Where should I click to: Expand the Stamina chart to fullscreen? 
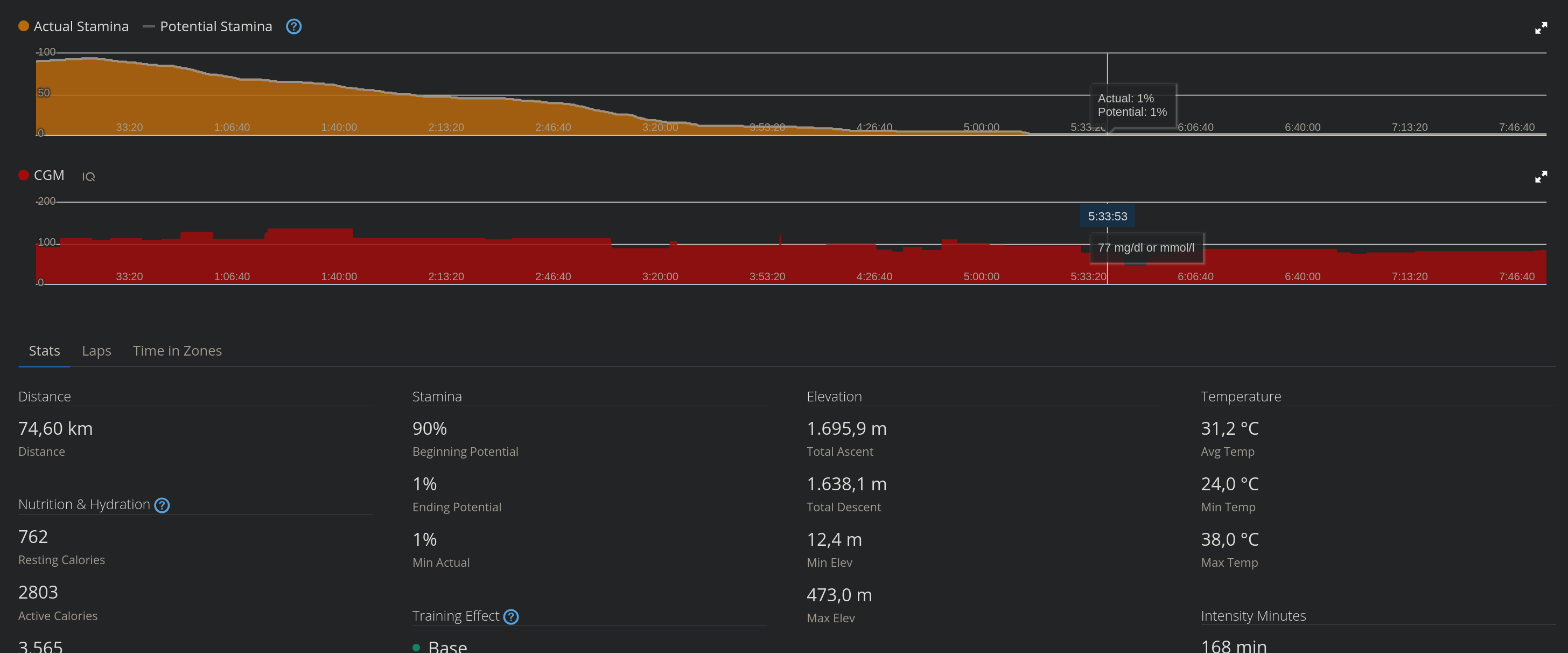tap(1541, 28)
